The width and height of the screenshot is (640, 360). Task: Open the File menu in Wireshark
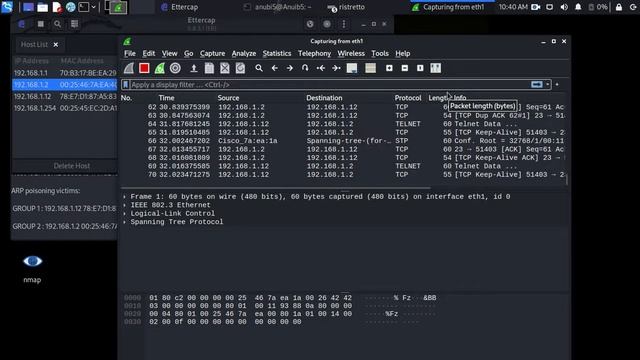(130, 53)
